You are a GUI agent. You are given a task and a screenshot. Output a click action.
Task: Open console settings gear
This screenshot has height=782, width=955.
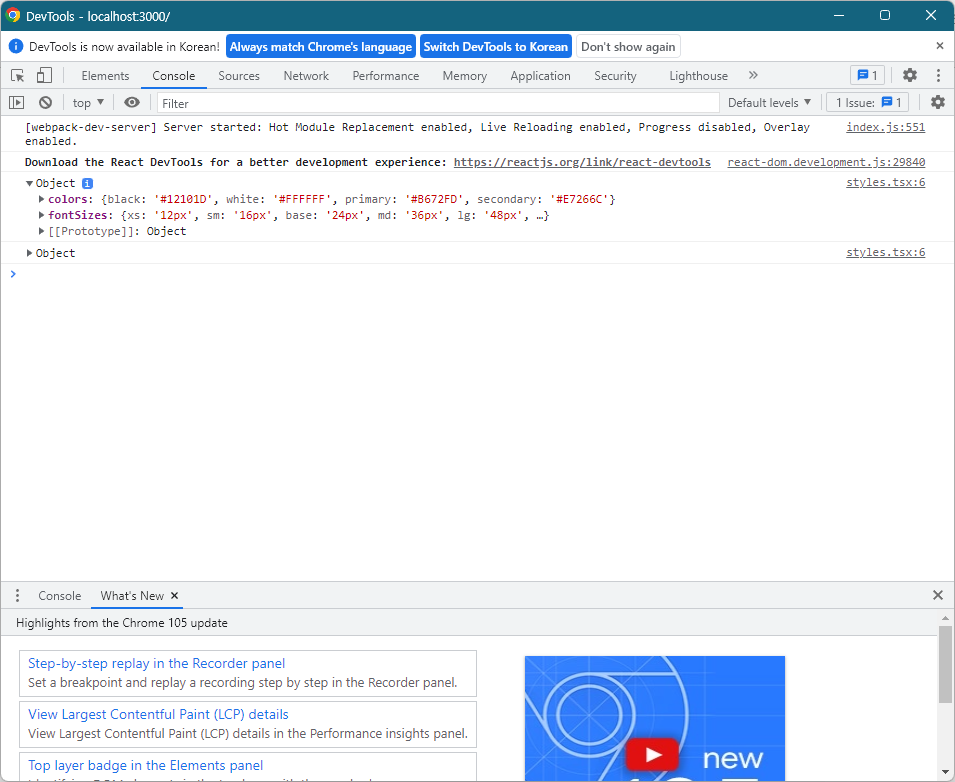938,102
